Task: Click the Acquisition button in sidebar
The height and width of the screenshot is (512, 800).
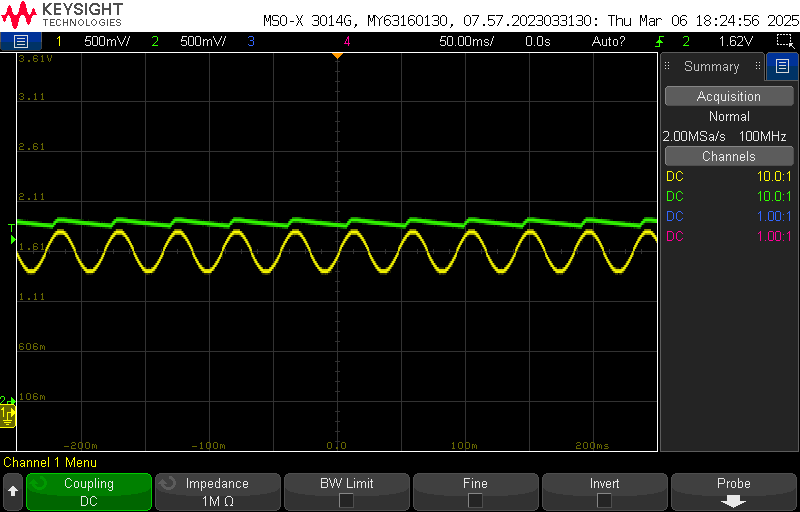Action: pos(729,97)
